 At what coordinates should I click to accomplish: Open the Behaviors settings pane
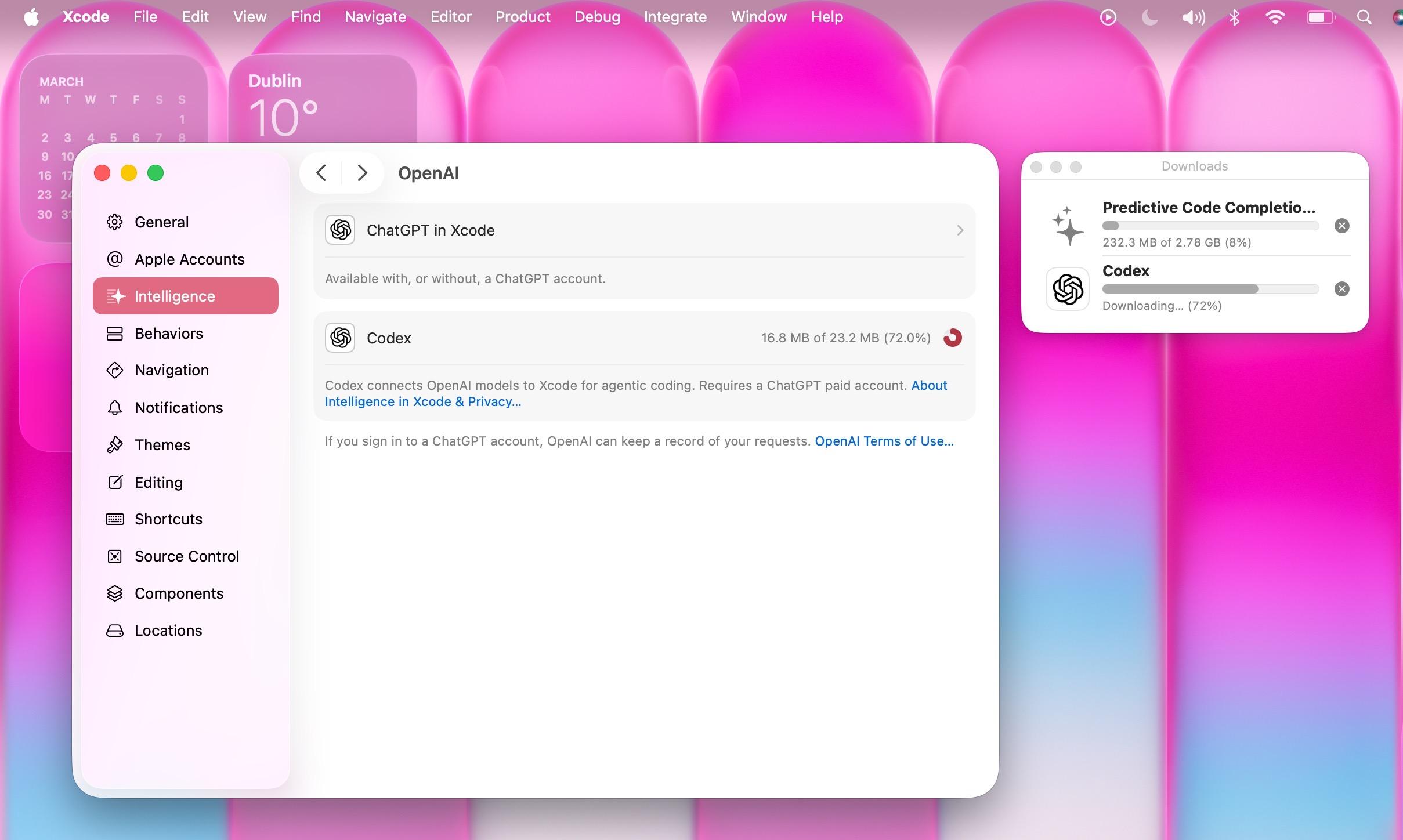(186, 334)
